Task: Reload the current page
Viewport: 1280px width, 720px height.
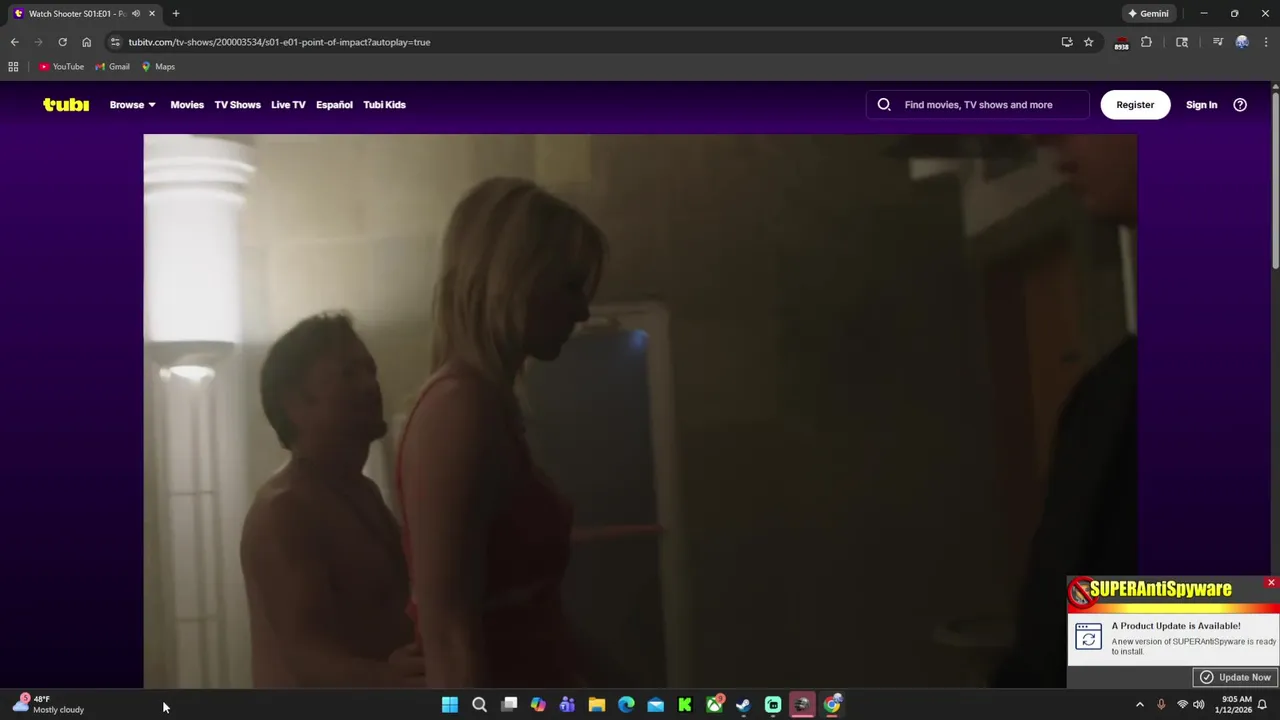Action: [62, 42]
